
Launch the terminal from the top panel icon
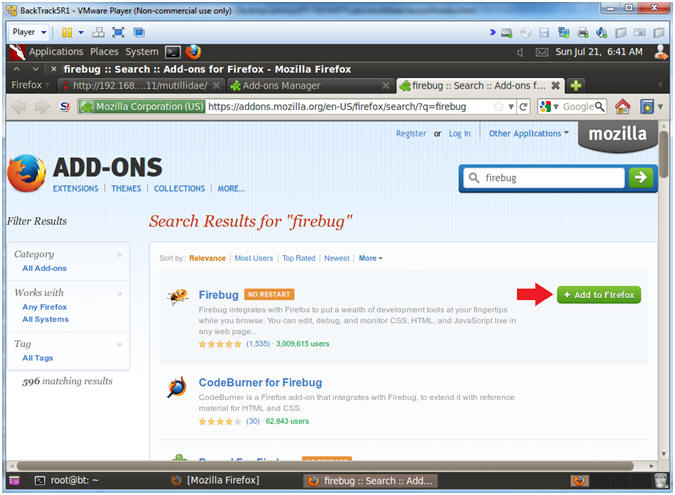(x=173, y=52)
